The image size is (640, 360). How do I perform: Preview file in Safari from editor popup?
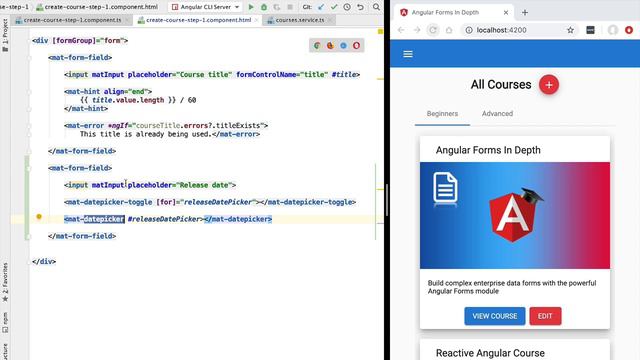(x=343, y=46)
